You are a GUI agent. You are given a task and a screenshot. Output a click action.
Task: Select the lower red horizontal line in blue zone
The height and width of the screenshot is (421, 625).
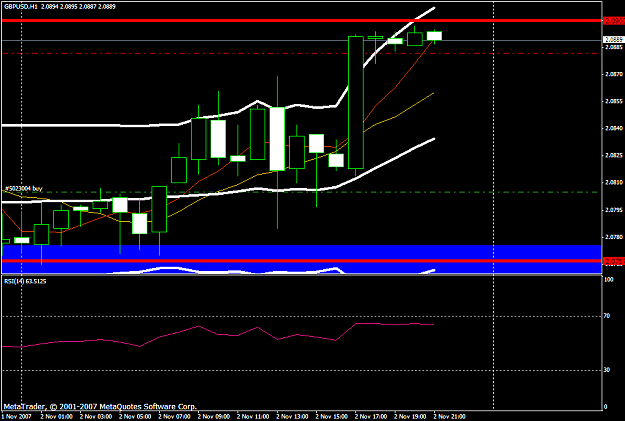[301, 261]
